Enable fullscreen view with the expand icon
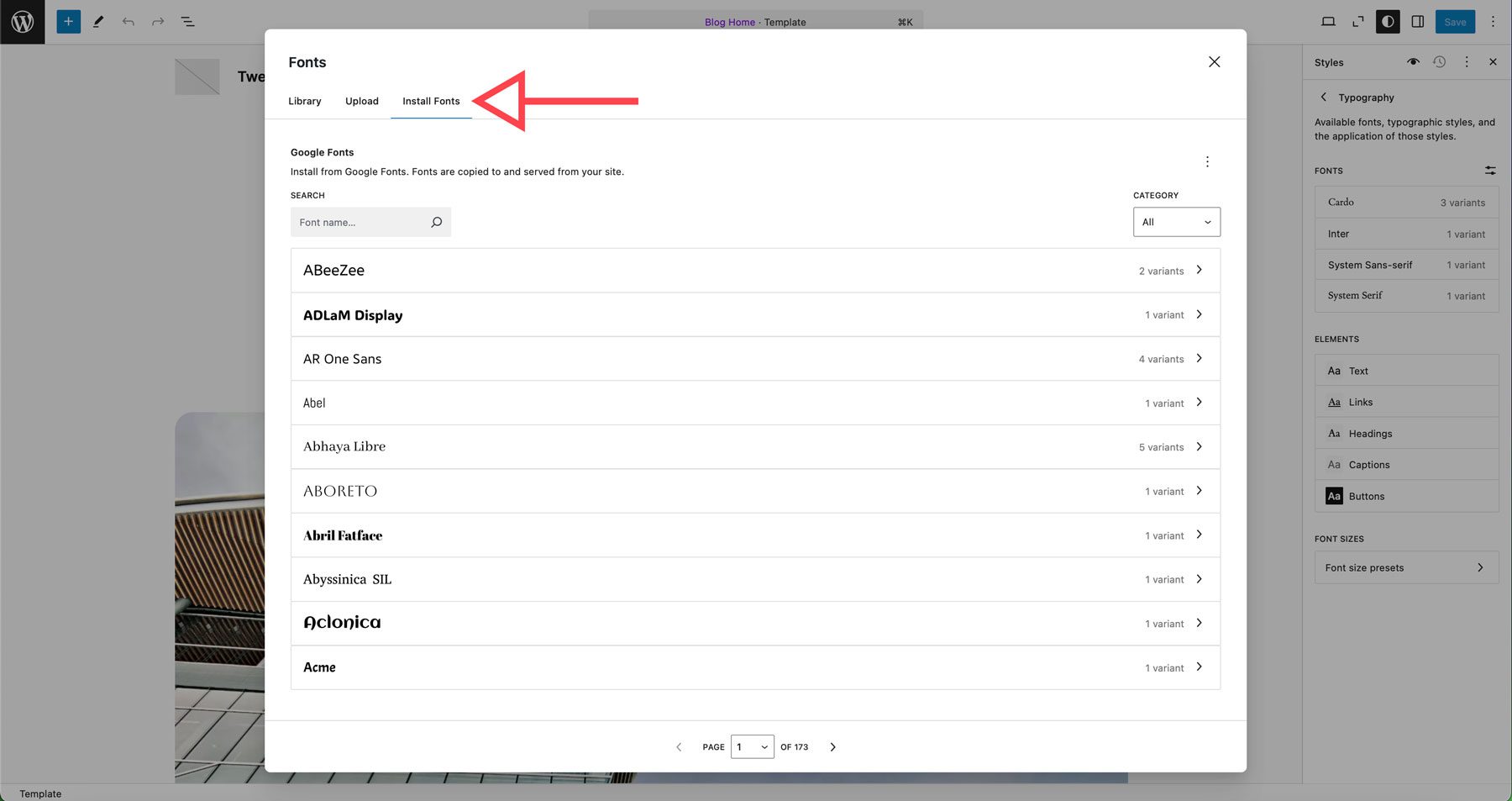Image resolution: width=1512 pixels, height=801 pixels. tap(1358, 21)
